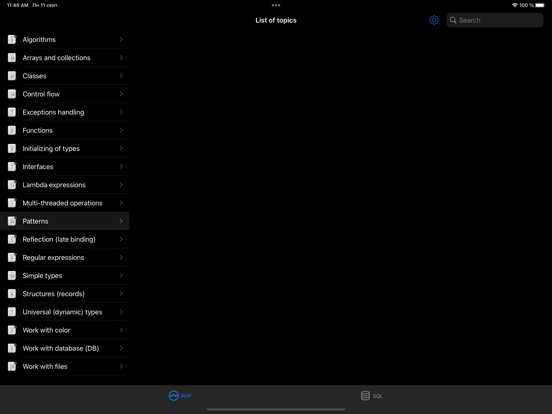552x414 pixels.
Task: Tap the three-dot multitasking menu
Action: point(276,5)
